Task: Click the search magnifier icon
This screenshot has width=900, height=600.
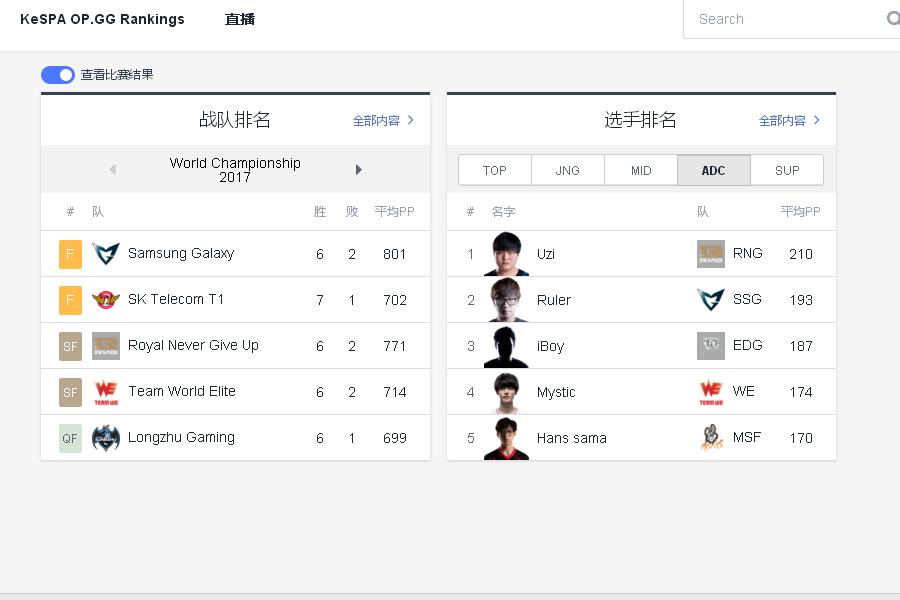Action: pos(893,19)
